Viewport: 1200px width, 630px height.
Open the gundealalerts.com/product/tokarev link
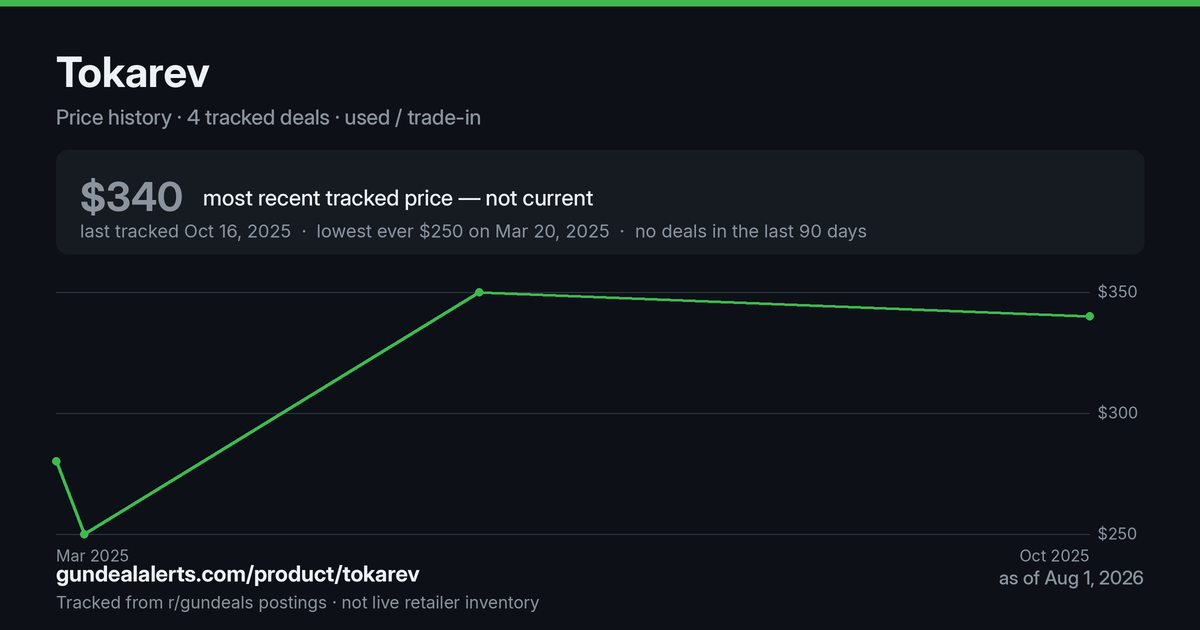click(x=238, y=574)
